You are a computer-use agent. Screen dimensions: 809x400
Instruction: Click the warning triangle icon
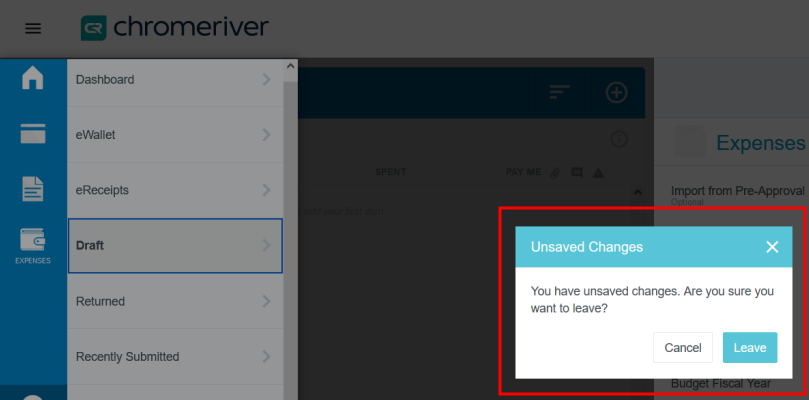[x=598, y=173]
